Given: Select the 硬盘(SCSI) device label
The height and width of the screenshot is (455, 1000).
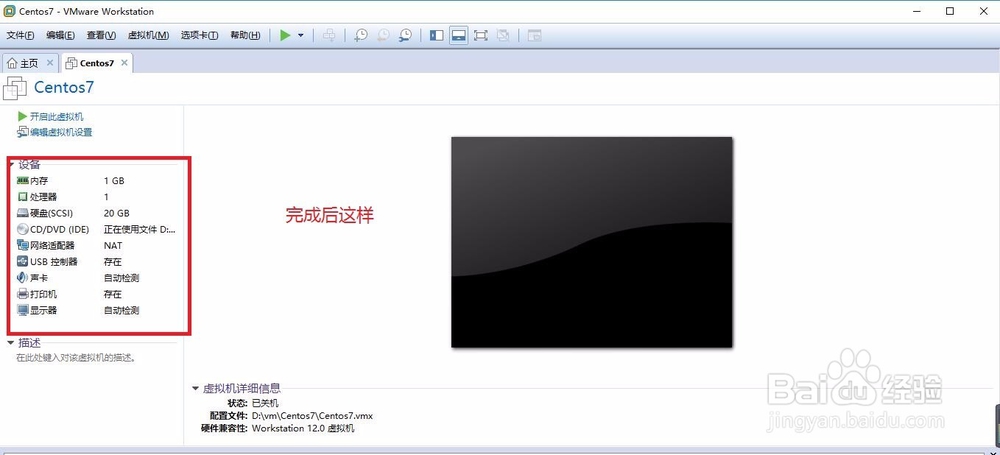Looking at the screenshot, I should point(53,213).
